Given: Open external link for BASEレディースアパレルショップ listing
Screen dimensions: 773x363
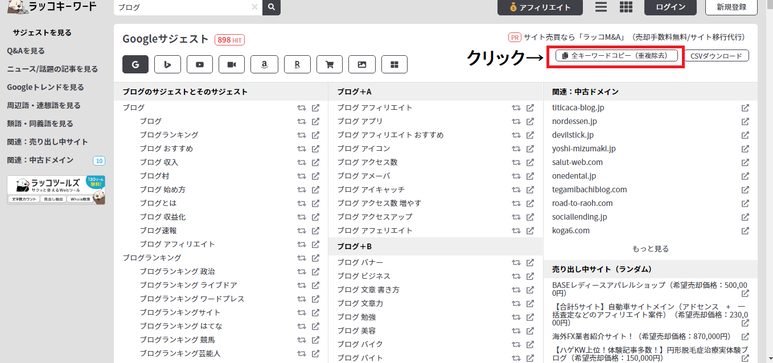Looking at the screenshot, I should coord(745,293).
